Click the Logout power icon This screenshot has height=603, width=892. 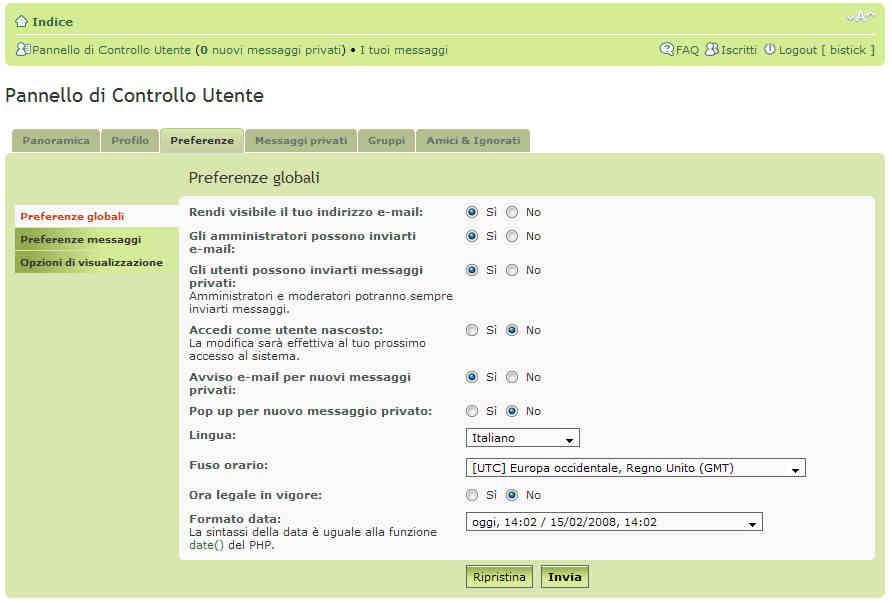pyautogui.click(x=770, y=49)
